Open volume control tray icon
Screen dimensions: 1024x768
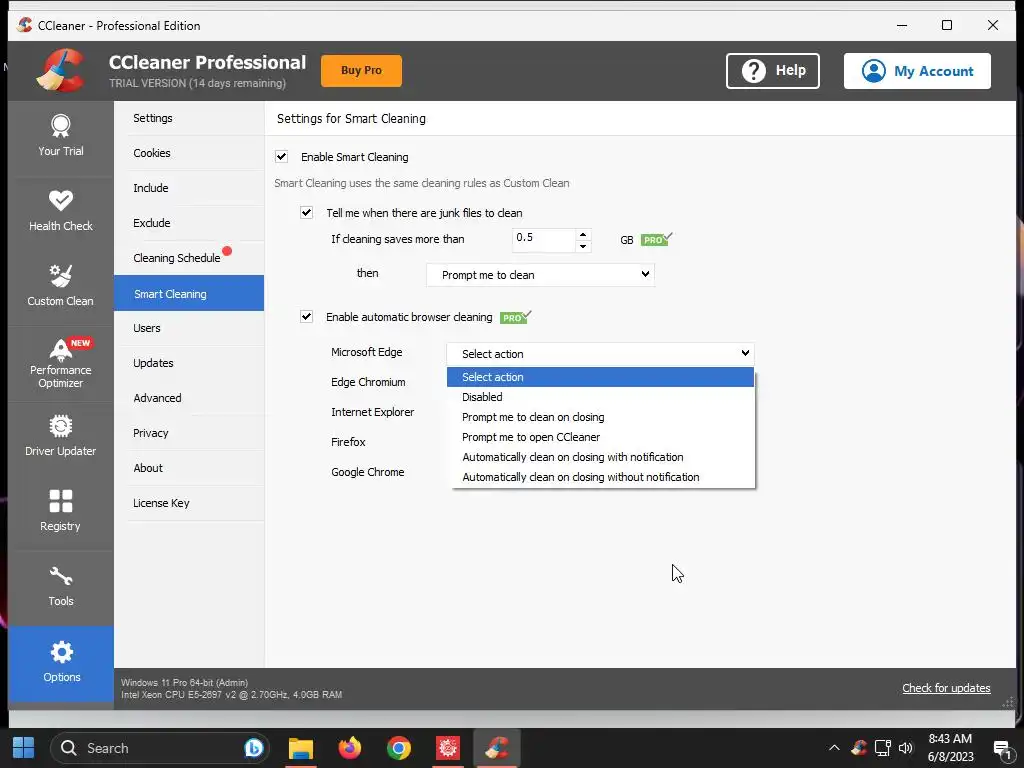pyautogui.click(x=906, y=748)
